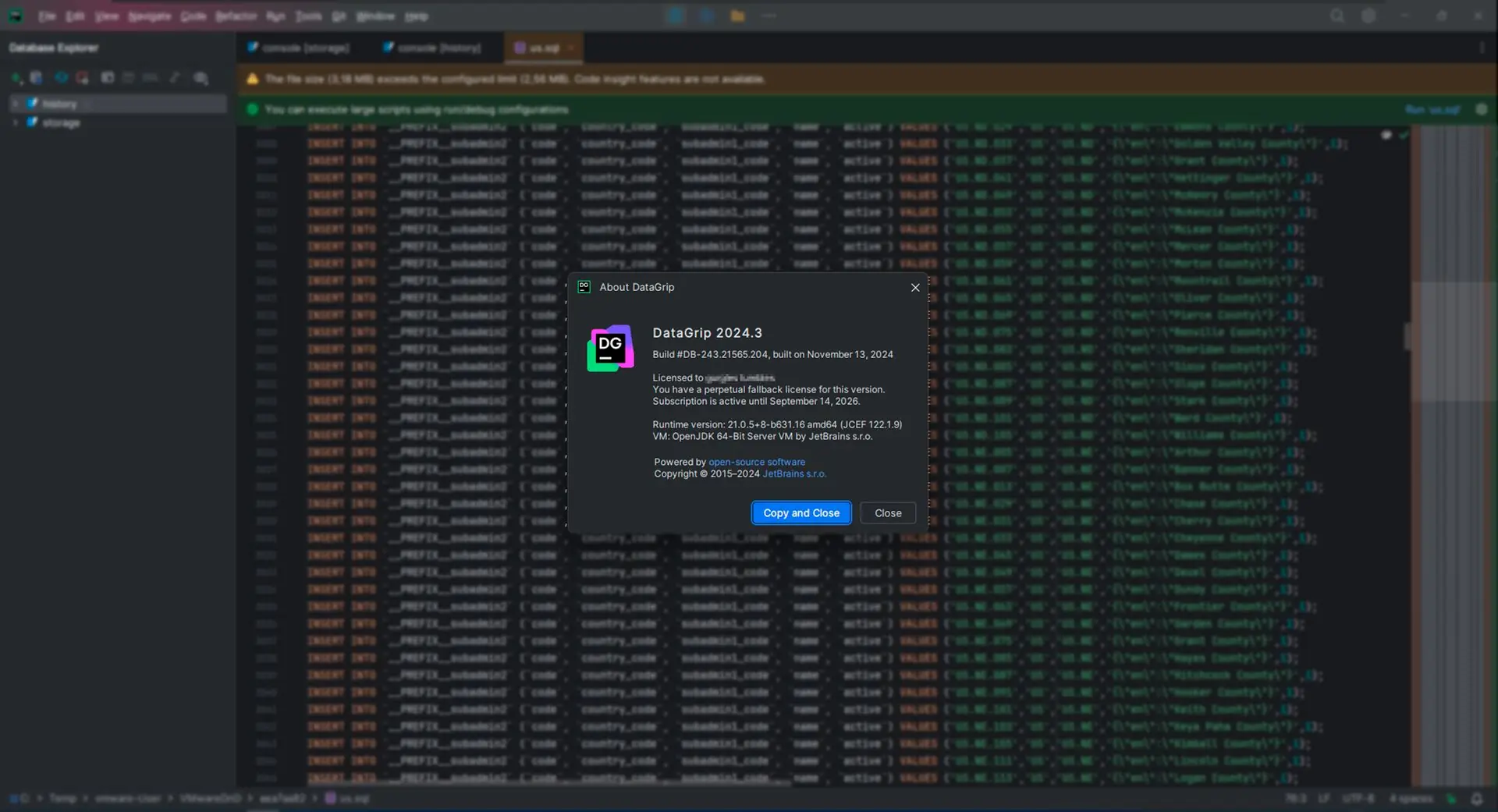The image size is (1498, 812).
Task: Click the search everywhere magnifier icon
Action: [x=1337, y=16]
